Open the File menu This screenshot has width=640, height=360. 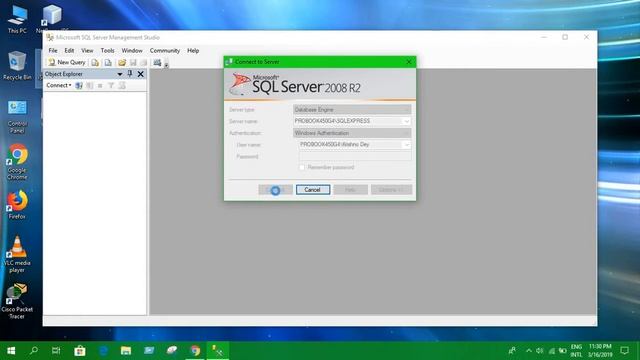pos(53,51)
